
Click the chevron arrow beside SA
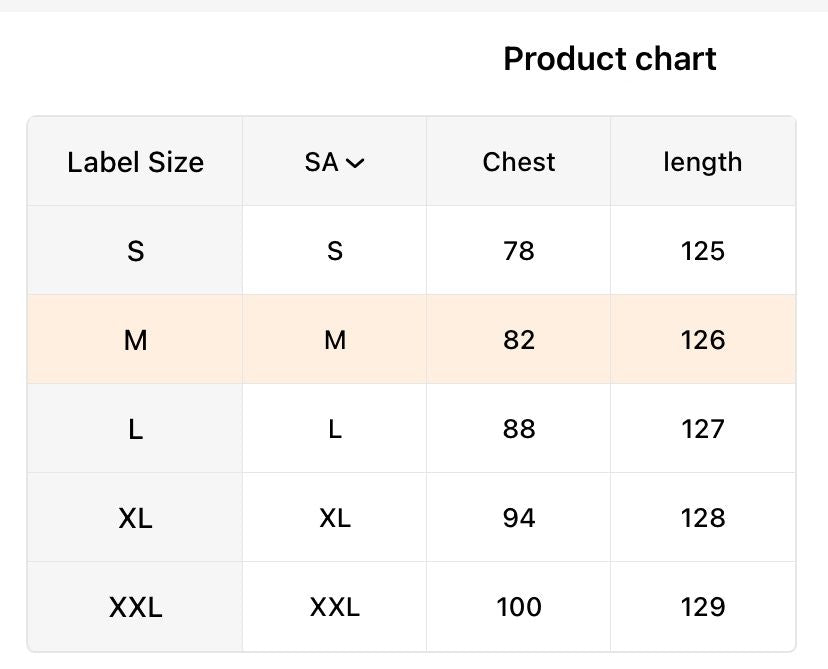[x=355, y=164]
